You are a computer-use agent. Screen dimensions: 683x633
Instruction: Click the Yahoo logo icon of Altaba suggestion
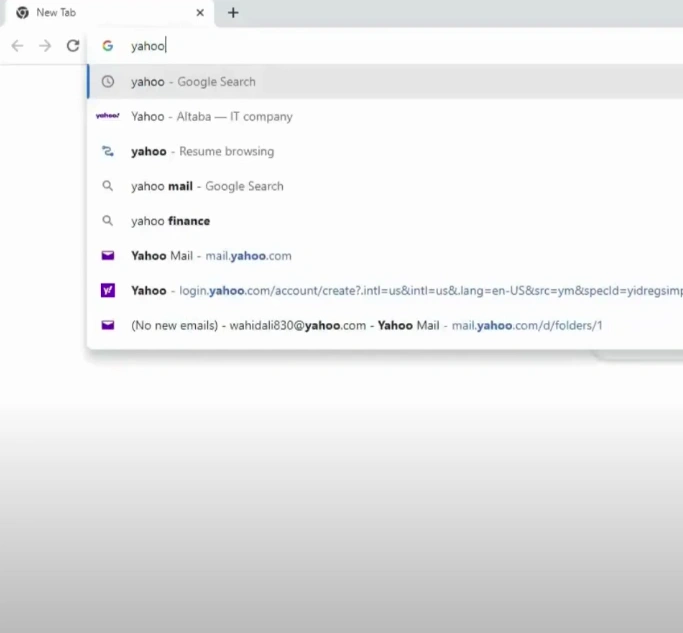108,116
